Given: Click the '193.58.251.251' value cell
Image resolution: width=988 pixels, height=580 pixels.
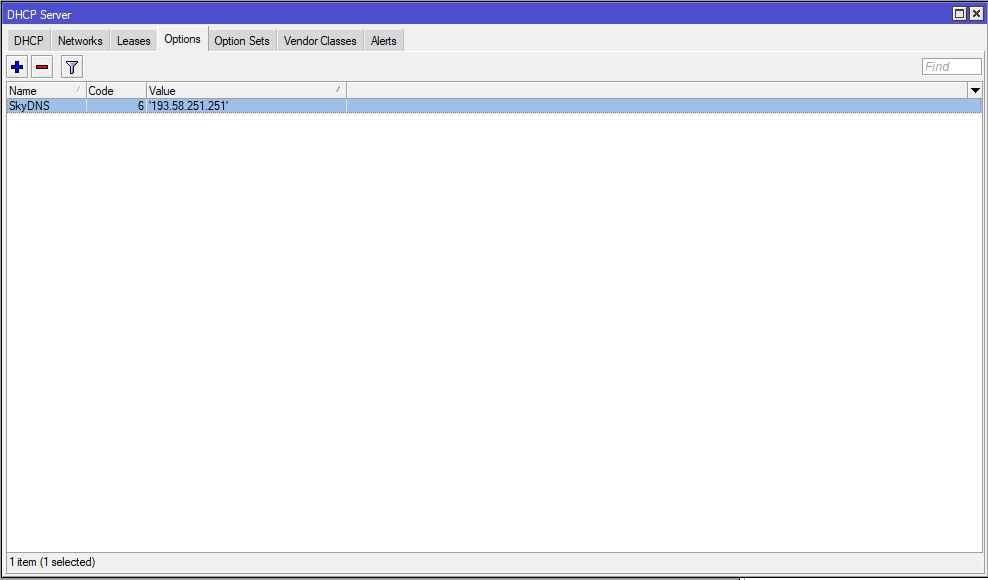Looking at the screenshot, I should (x=246, y=106).
